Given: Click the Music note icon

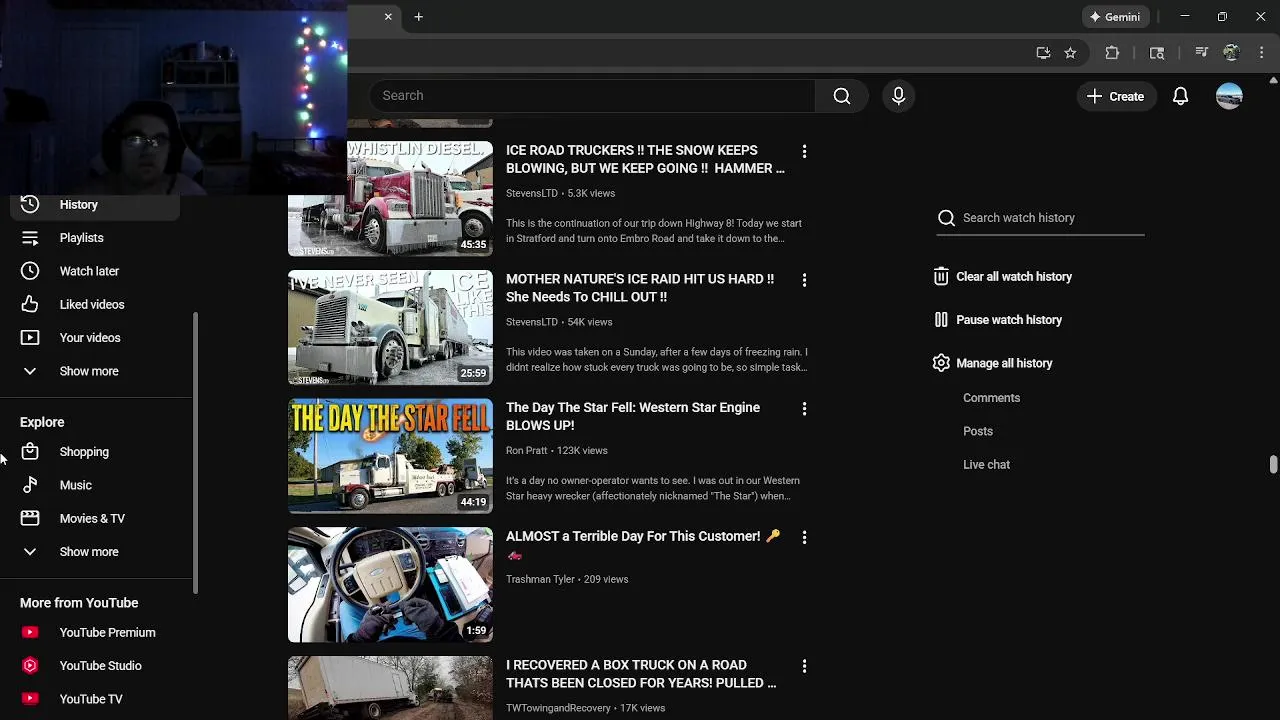Looking at the screenshot, I should [x=30, y=485].
